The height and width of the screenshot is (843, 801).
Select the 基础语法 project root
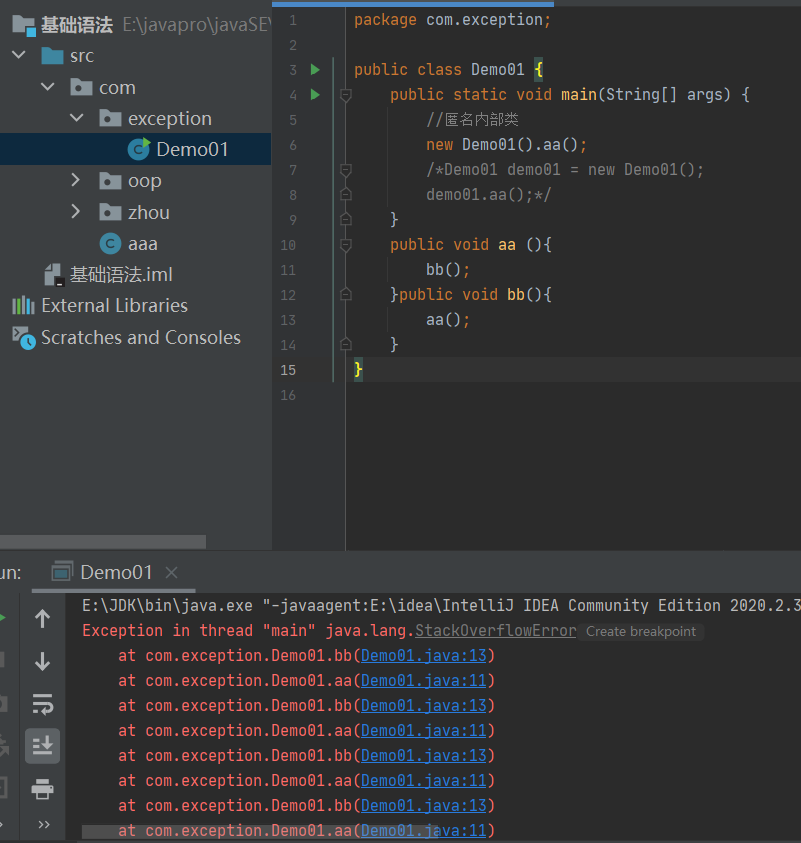pyautogui.click(x=77, y=25)
